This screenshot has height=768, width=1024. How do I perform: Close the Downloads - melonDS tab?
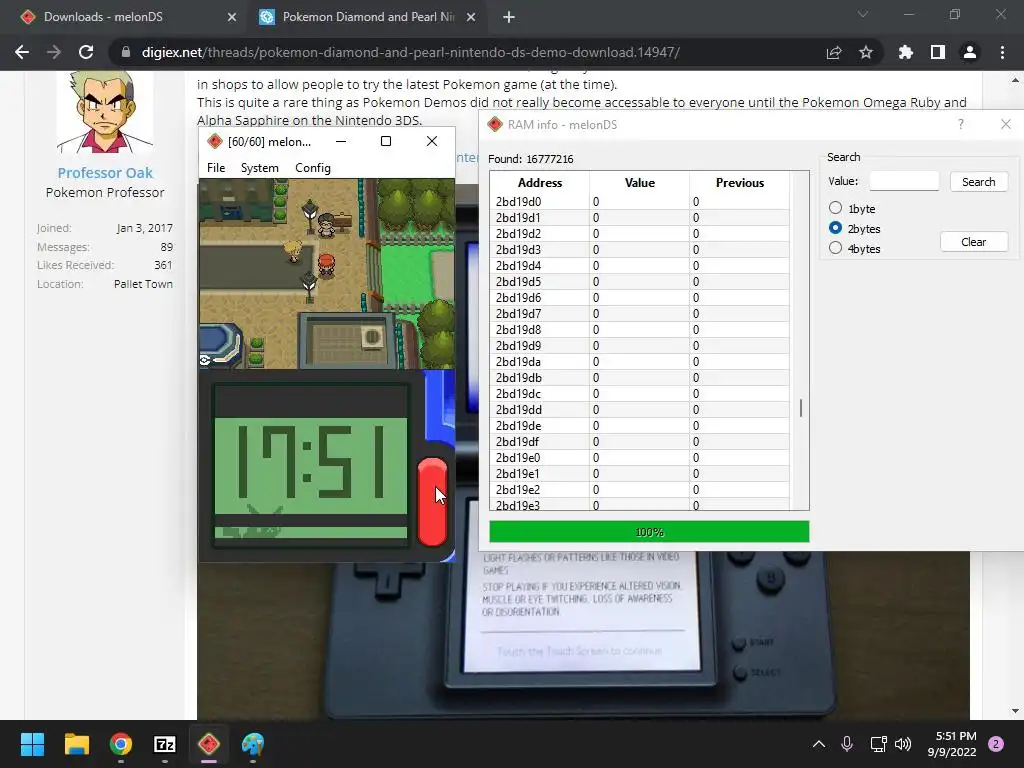pos(232,17)
